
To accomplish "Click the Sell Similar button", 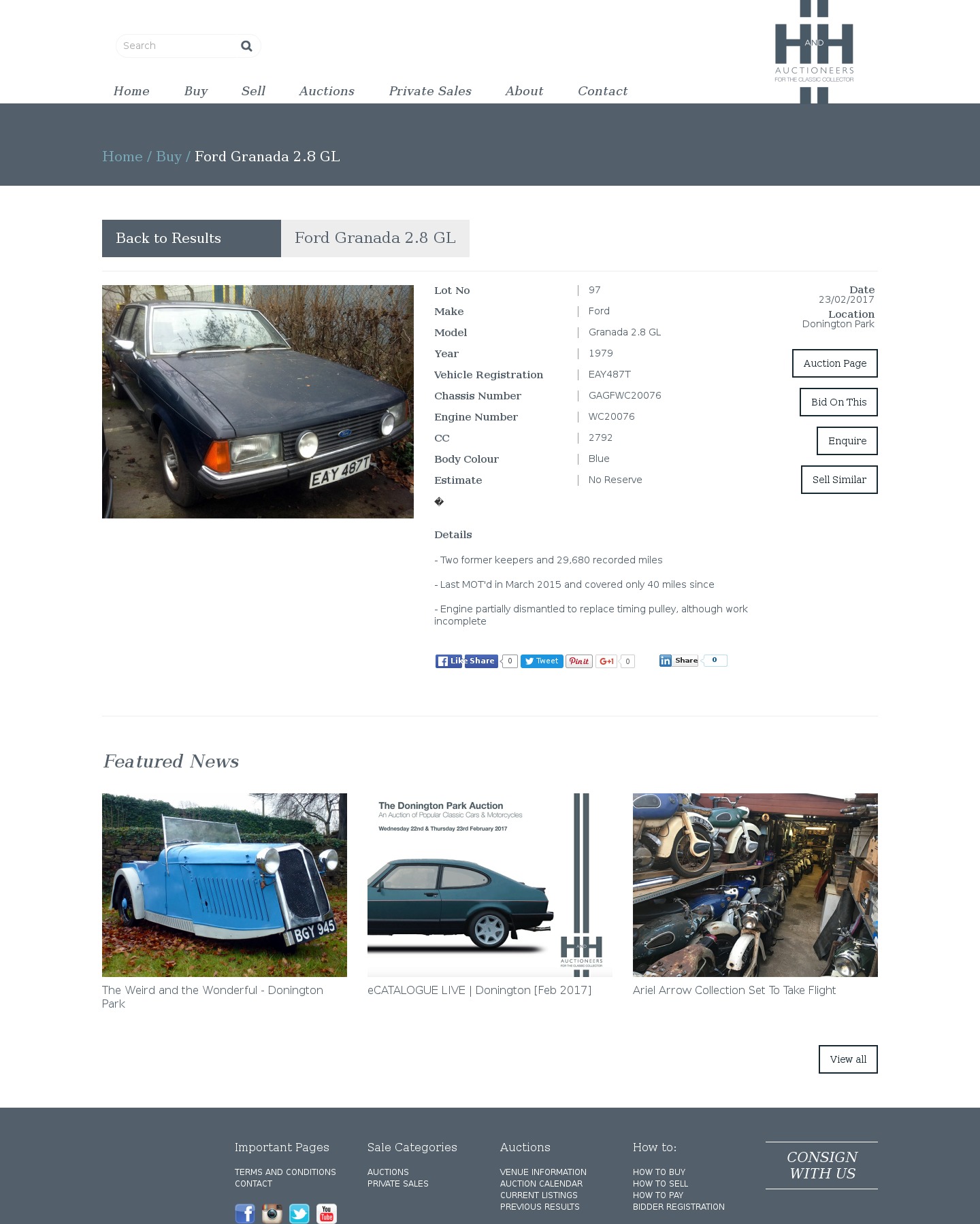I will [839, 480].
